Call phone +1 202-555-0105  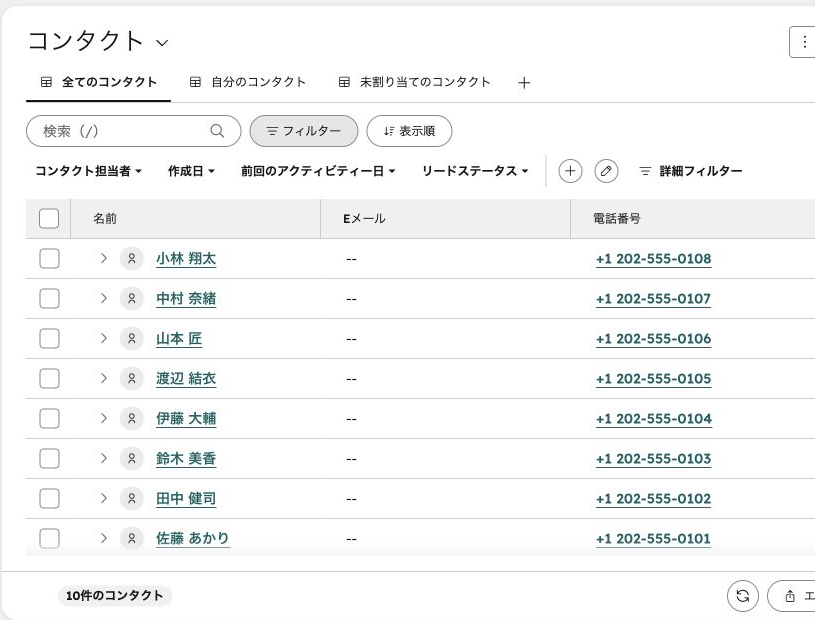[x=653, y=379]
